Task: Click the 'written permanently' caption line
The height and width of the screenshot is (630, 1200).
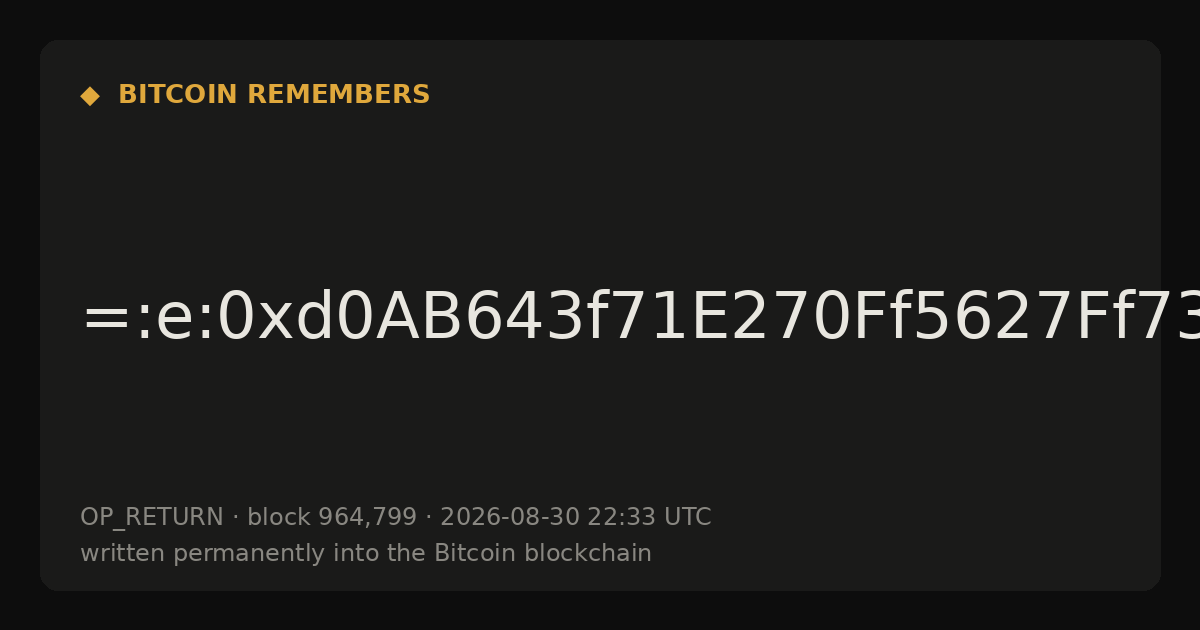Action: (x=366, y=553)
